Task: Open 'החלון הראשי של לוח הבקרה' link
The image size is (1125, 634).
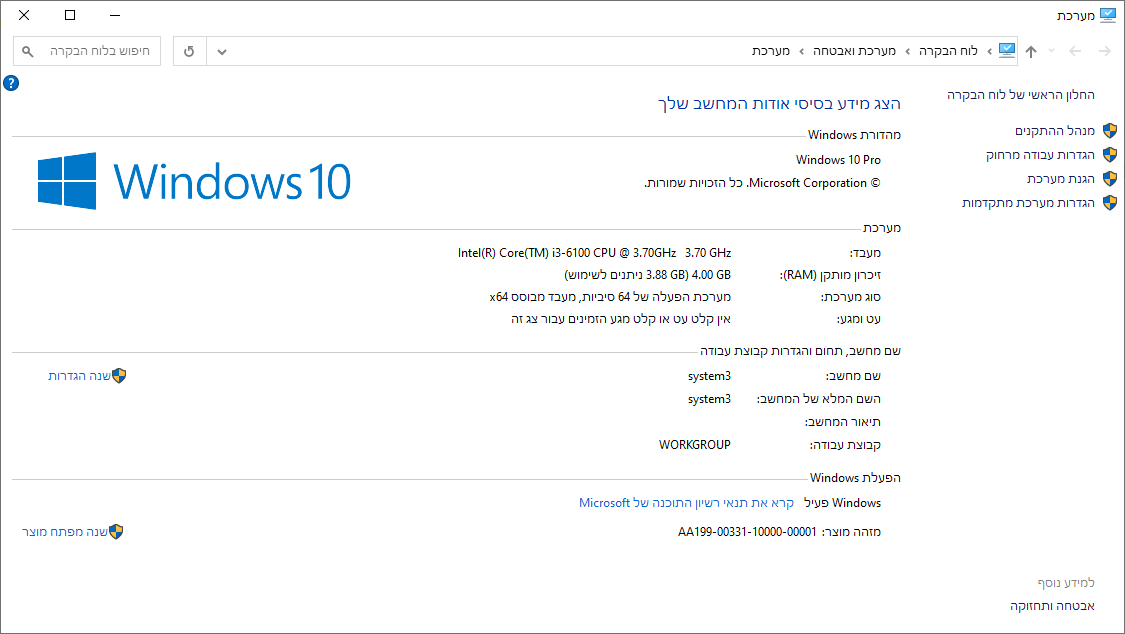Action: [1021, 95]
